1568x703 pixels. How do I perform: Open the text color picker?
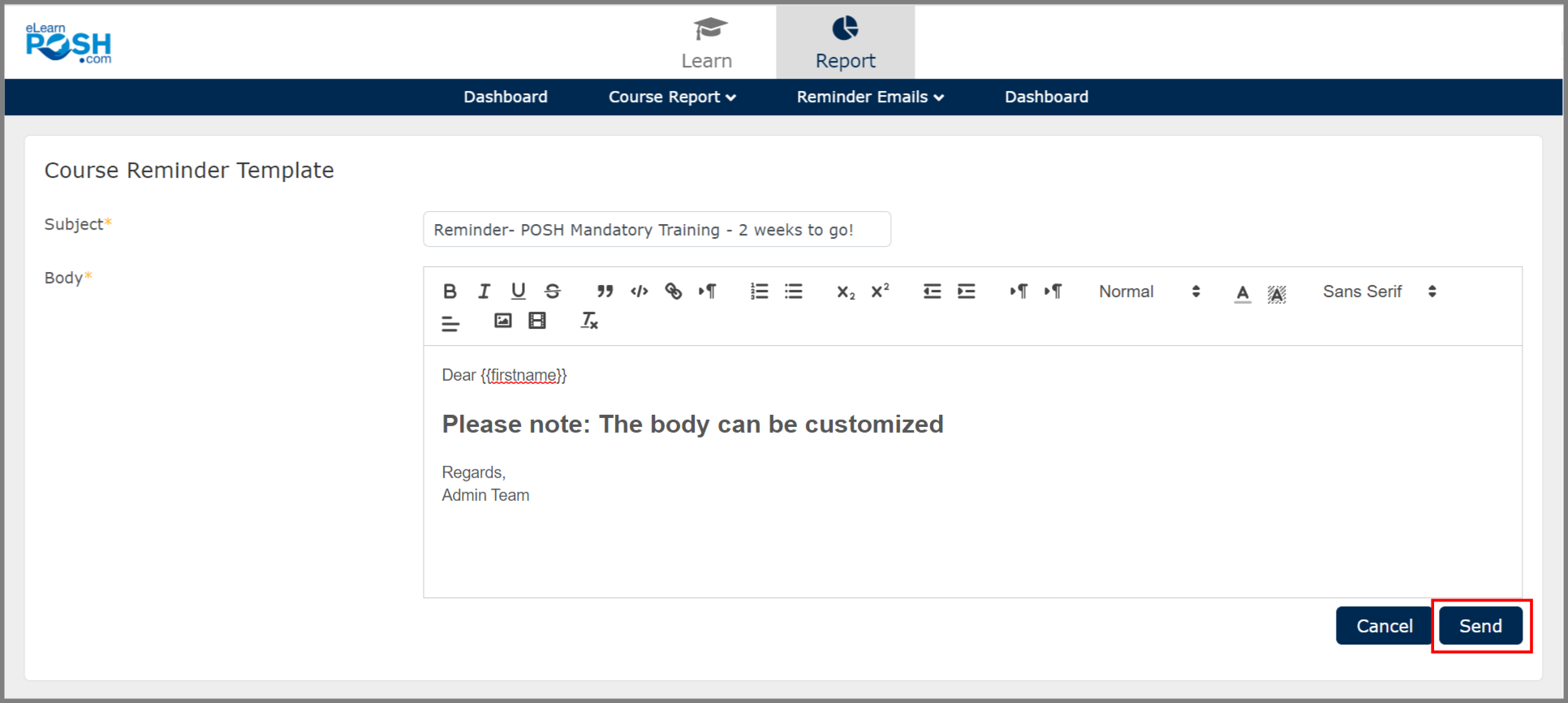point(1243,292)
